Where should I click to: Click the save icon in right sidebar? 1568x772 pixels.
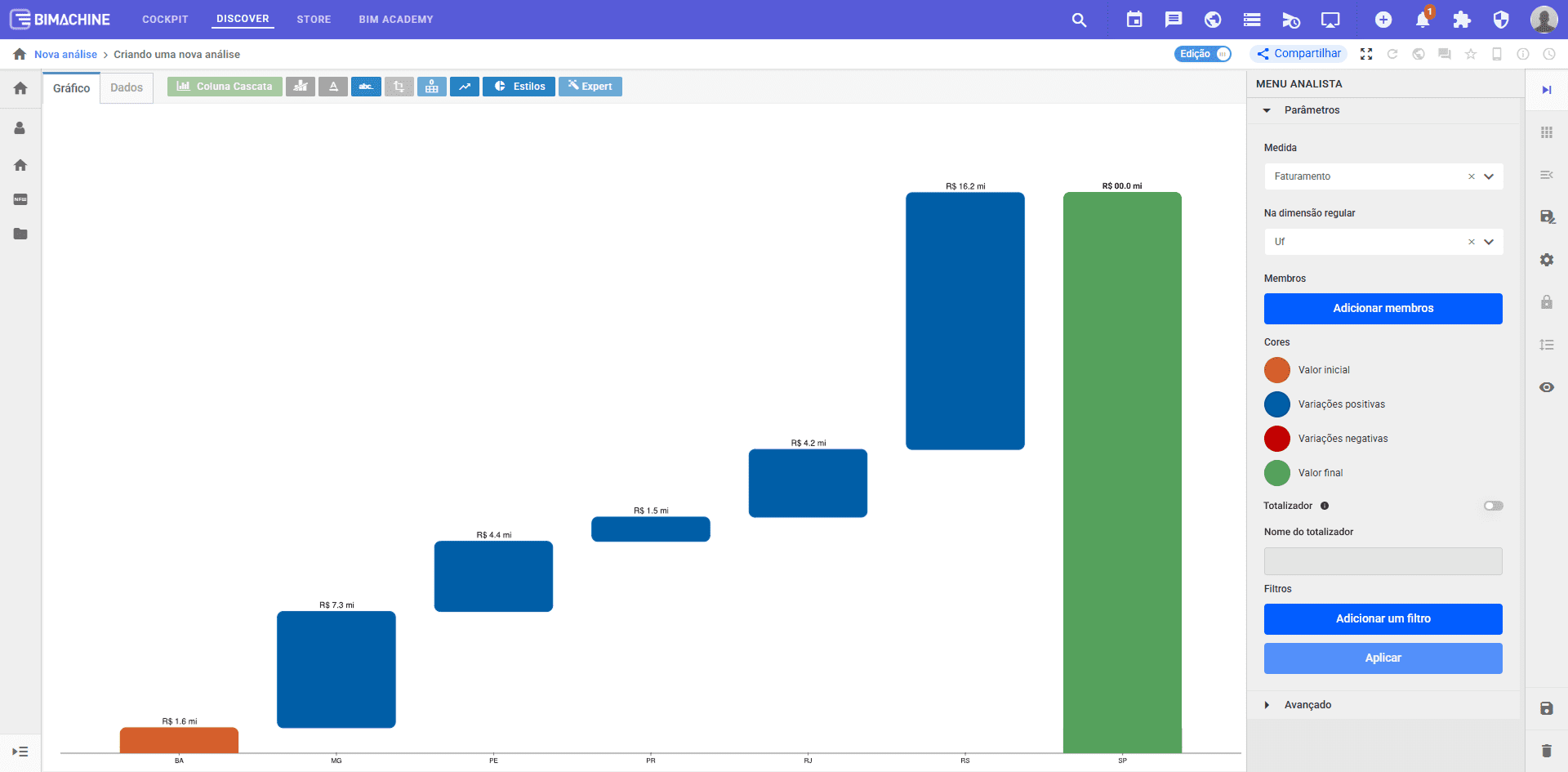[1546, 708]
